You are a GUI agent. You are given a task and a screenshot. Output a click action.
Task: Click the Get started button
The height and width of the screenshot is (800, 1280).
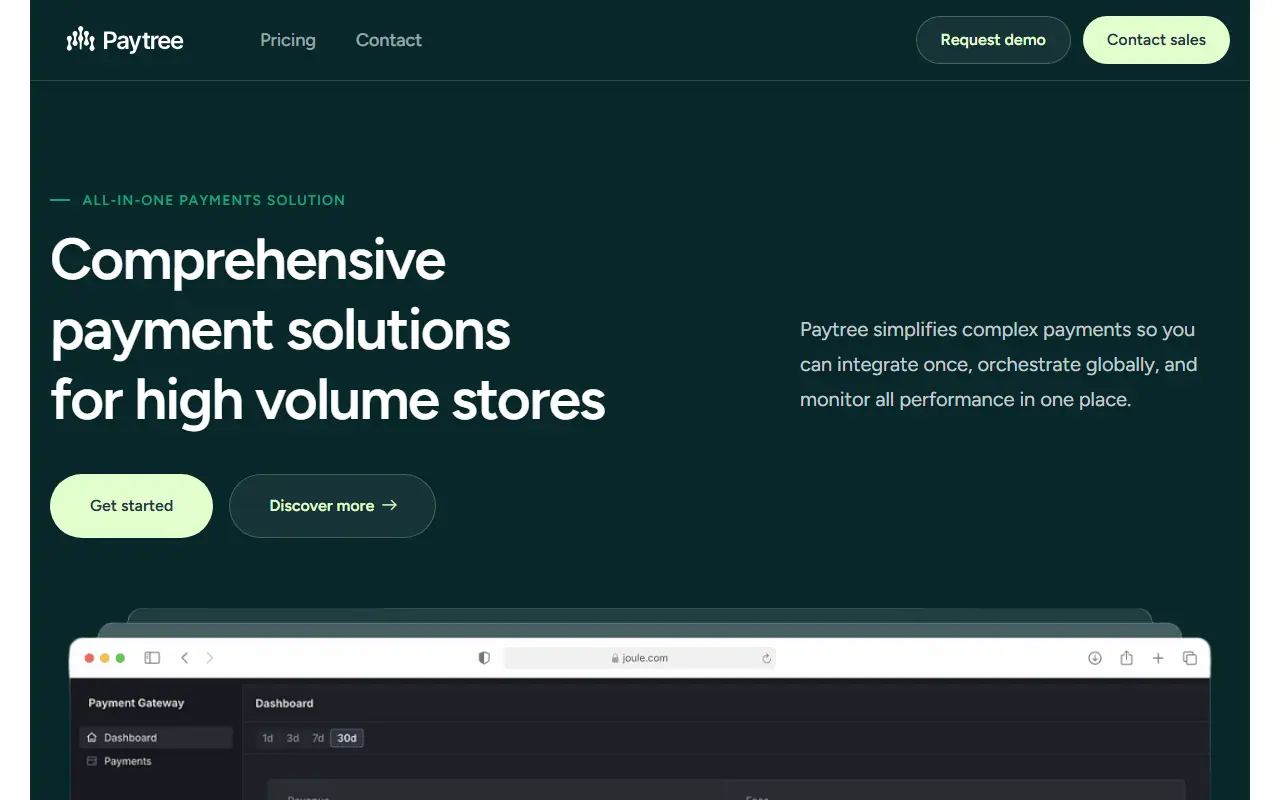131,506
